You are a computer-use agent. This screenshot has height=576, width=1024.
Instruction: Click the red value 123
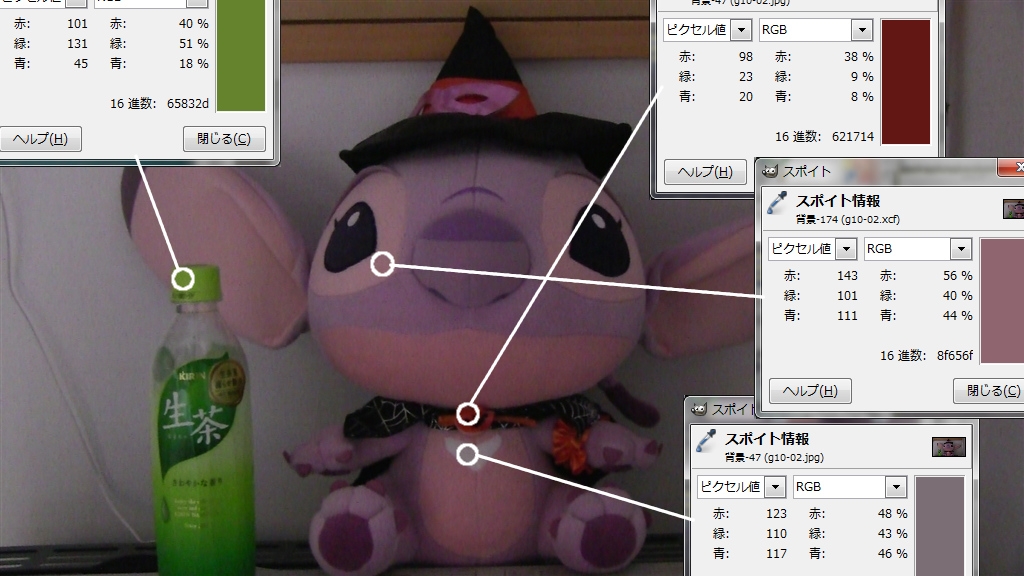[776, 515]
